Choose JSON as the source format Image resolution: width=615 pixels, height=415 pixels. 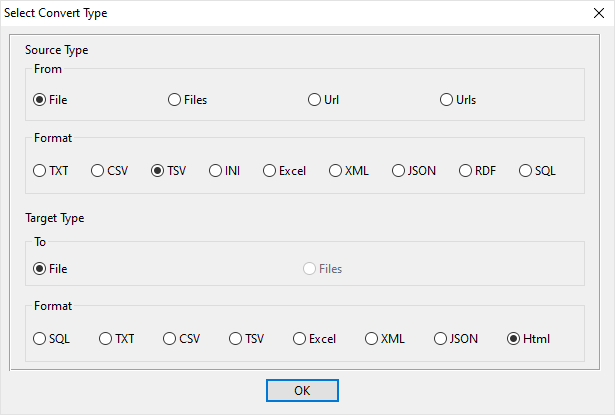click(399, 171)
